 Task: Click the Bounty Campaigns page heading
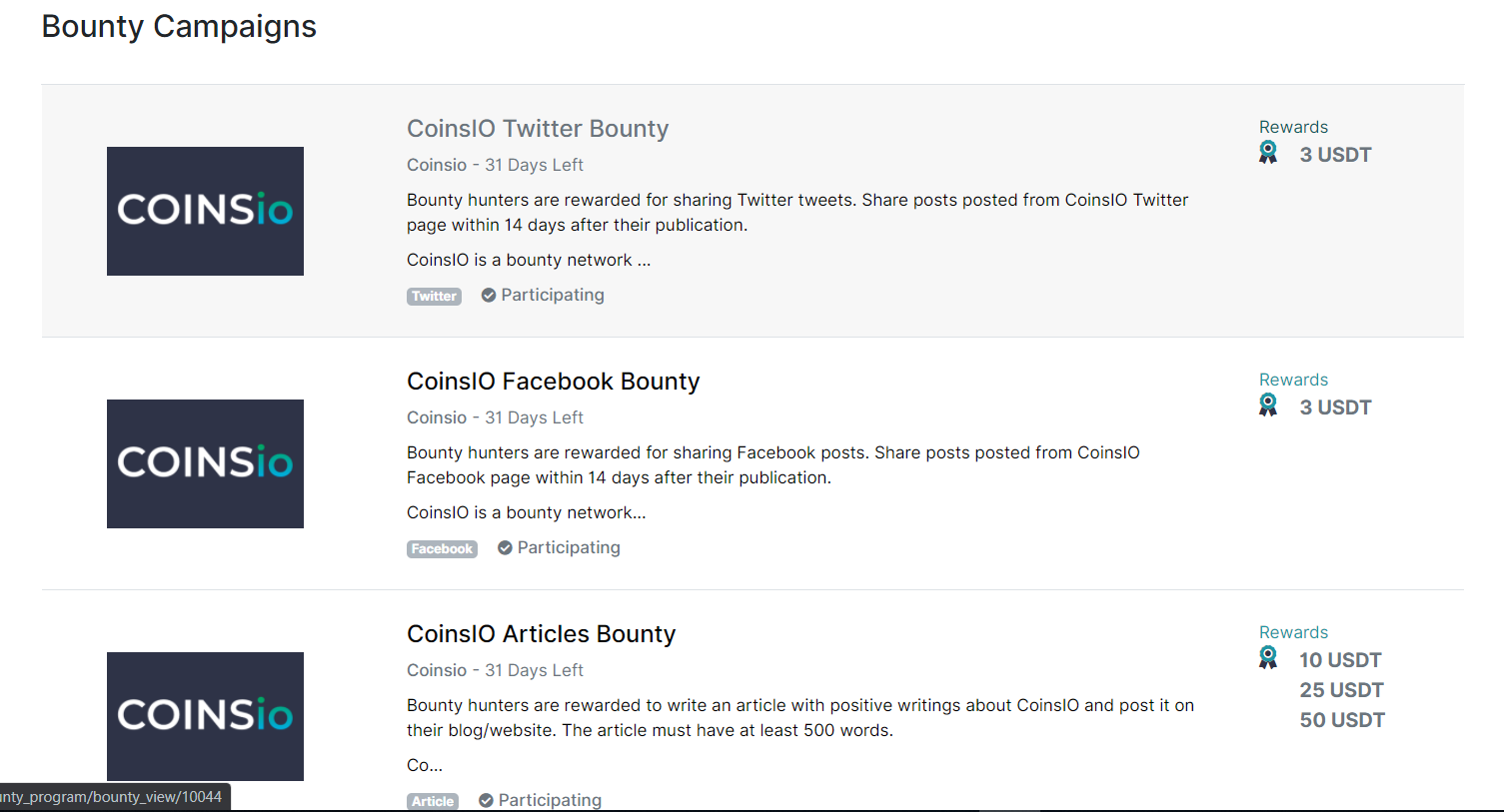coord(179,27)
